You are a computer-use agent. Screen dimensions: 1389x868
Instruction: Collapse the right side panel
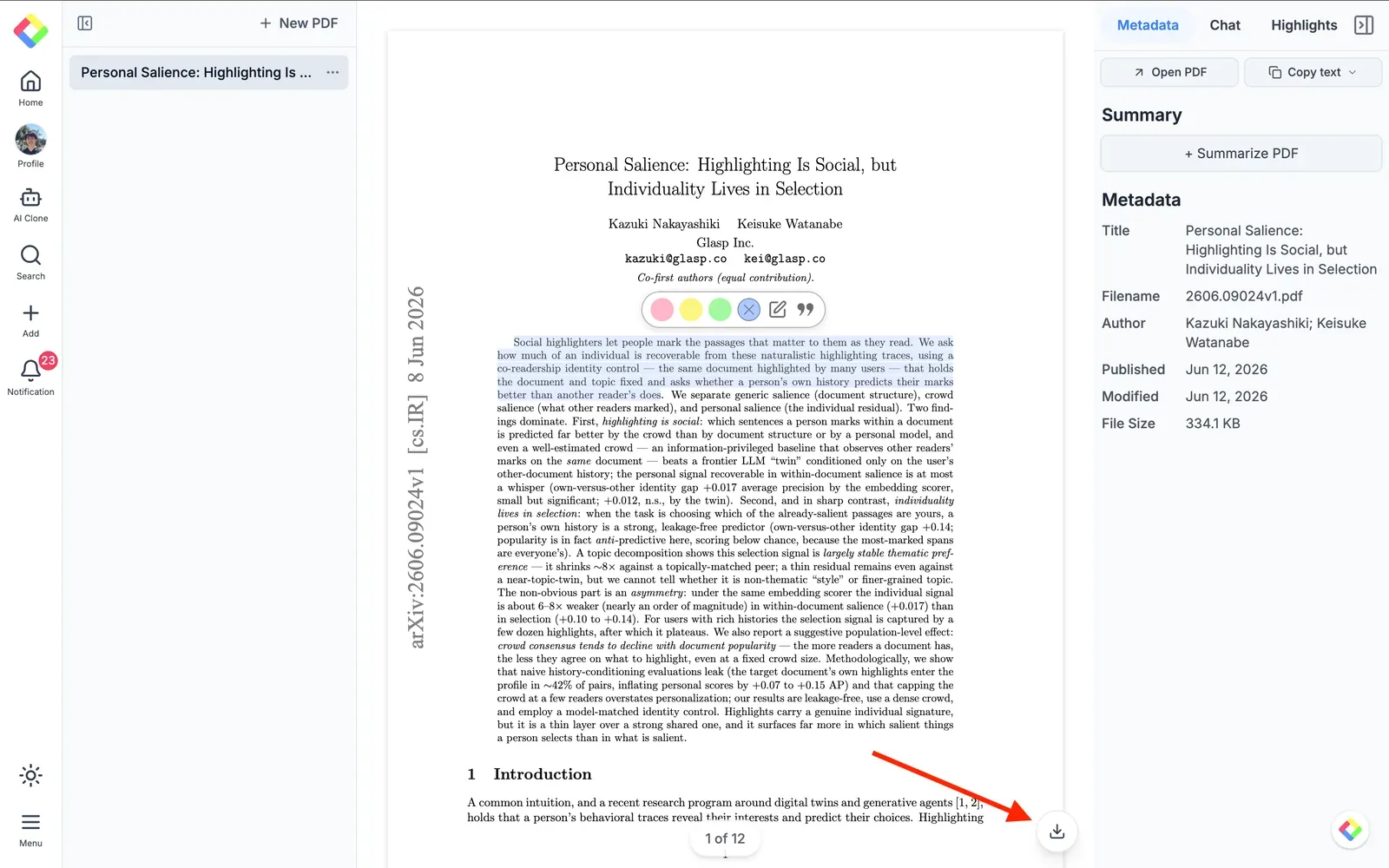[x=1364, y=25]
